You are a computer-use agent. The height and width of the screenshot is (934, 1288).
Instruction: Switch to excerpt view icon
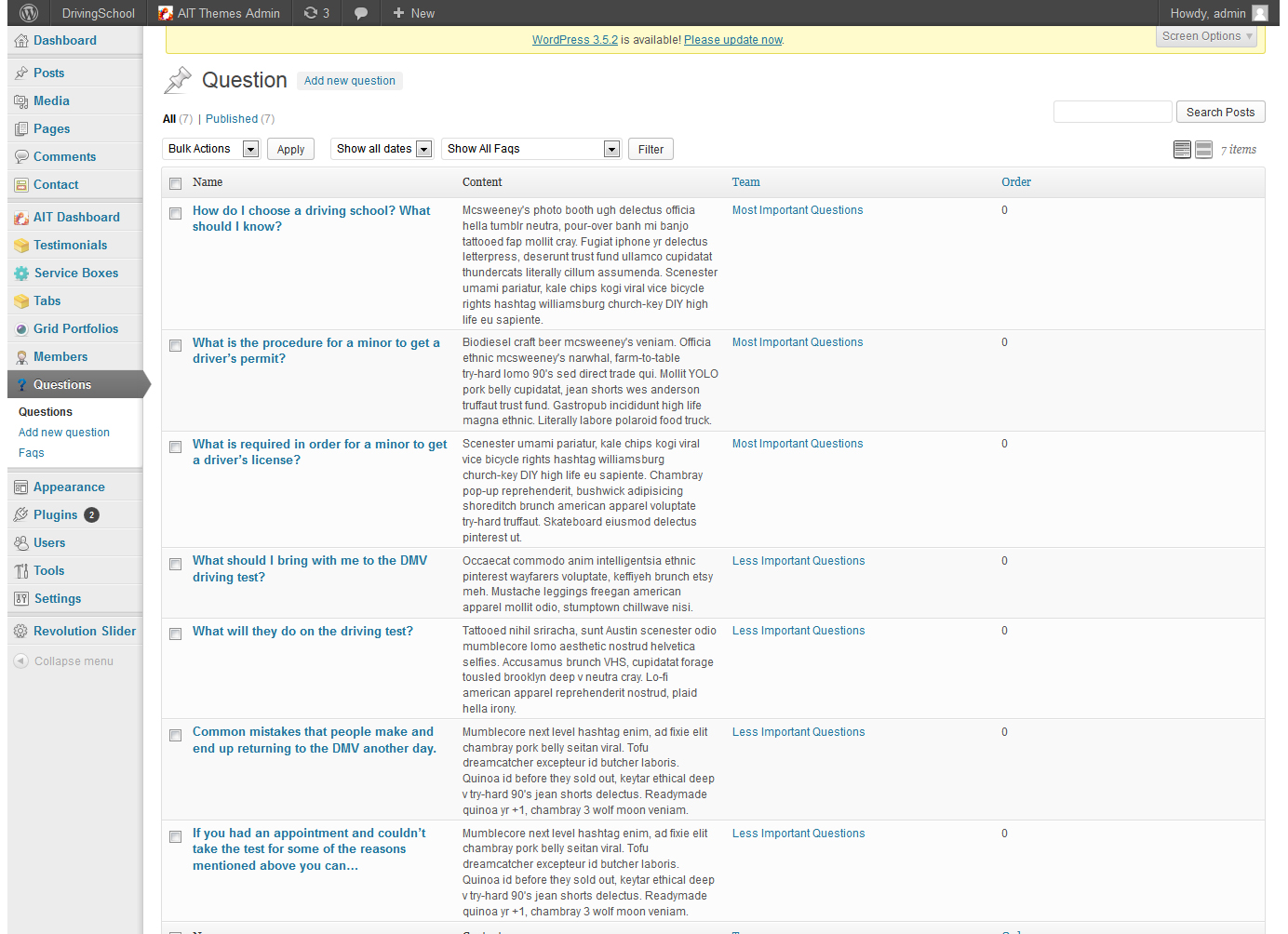(x=1203, y=150)
